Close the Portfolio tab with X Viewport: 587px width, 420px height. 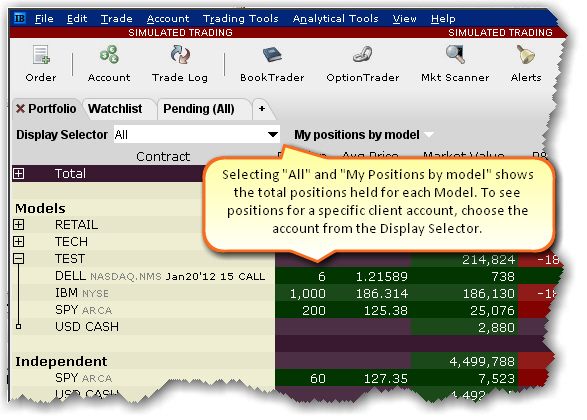pyautogui.click(x=20, y=109)
